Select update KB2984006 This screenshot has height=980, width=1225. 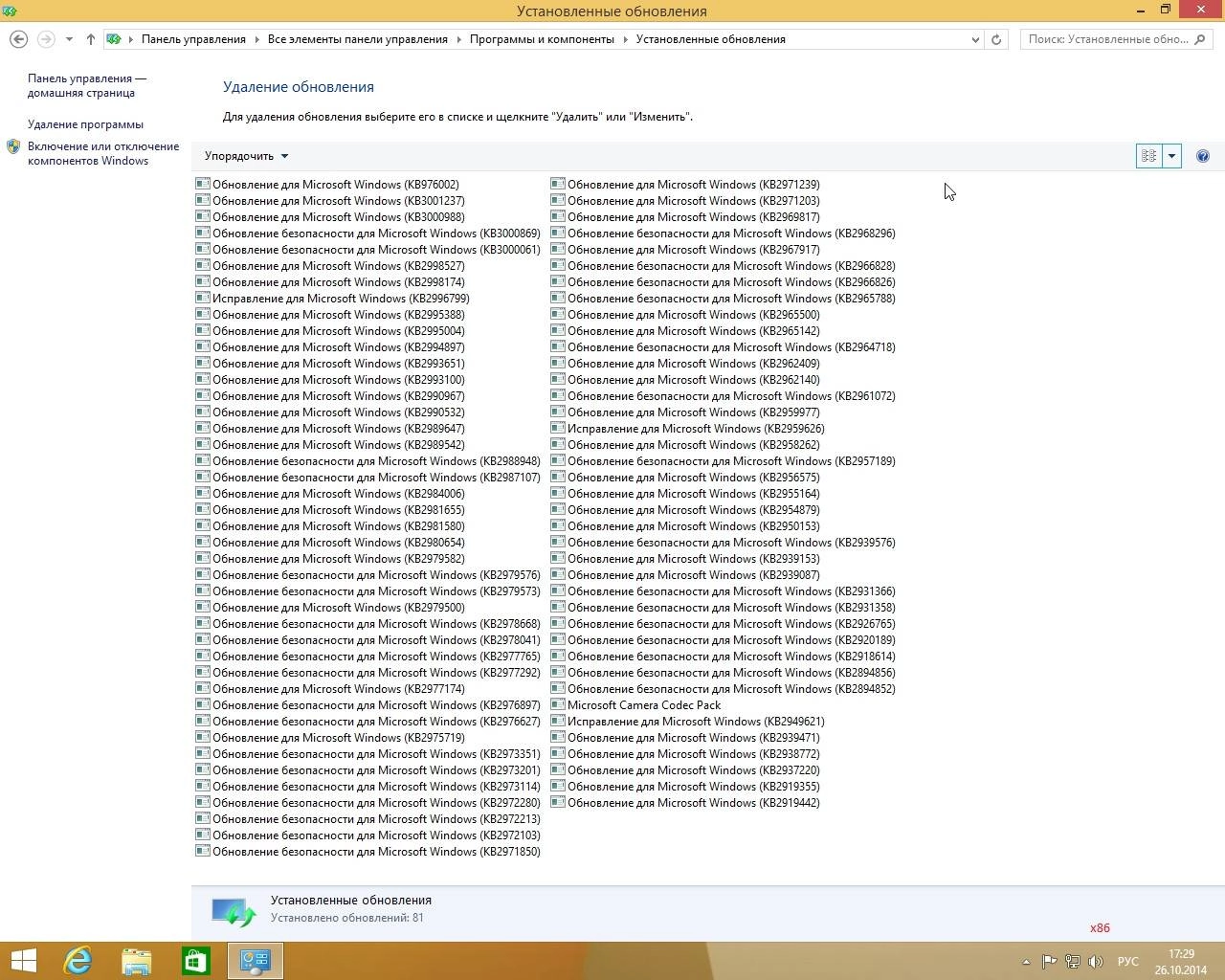point(330,494)
